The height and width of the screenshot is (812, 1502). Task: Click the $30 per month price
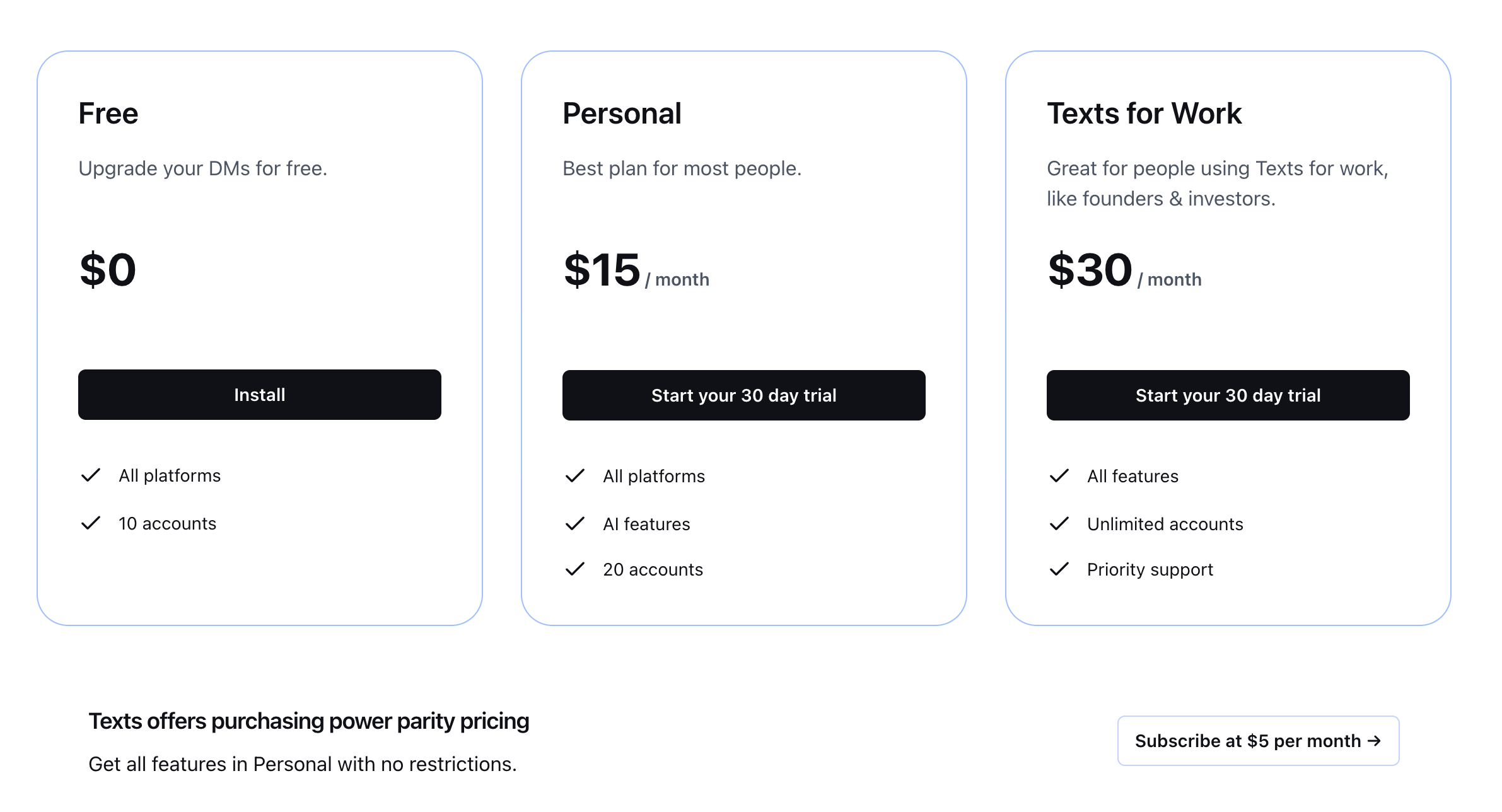click(x=1124, y=271)
